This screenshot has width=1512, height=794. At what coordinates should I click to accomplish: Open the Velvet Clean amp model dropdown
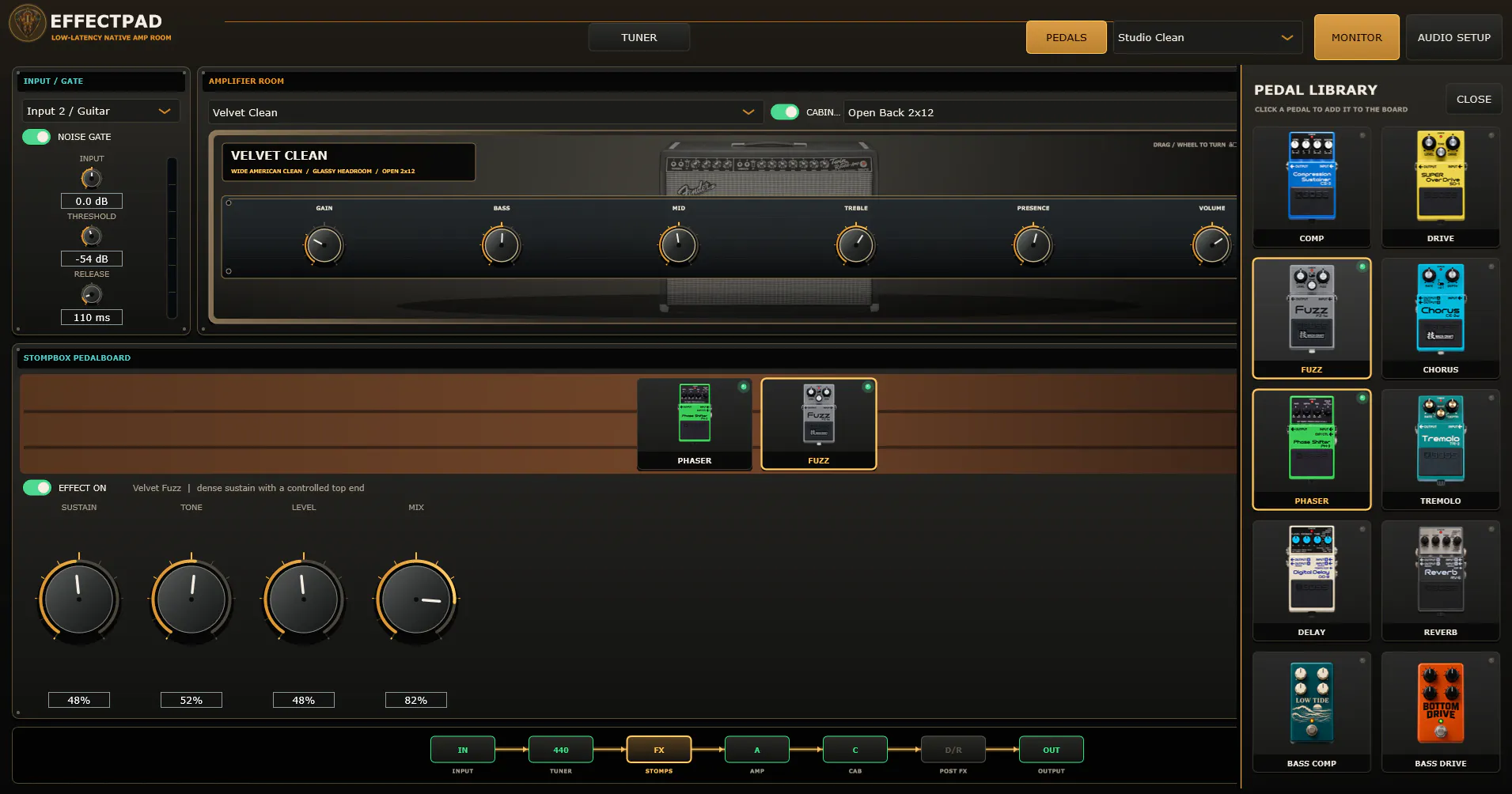485,112
